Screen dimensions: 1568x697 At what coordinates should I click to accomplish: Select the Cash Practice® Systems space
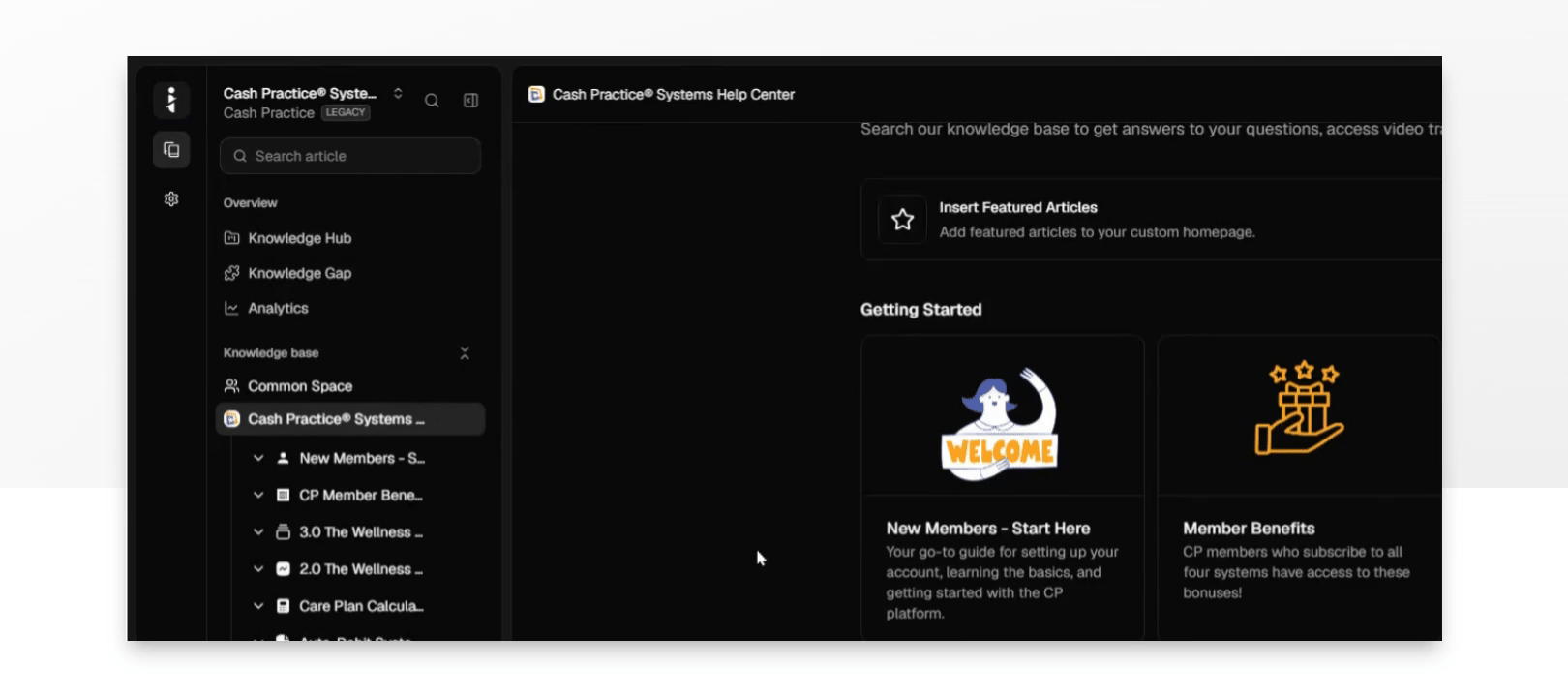tap(350, 419)
